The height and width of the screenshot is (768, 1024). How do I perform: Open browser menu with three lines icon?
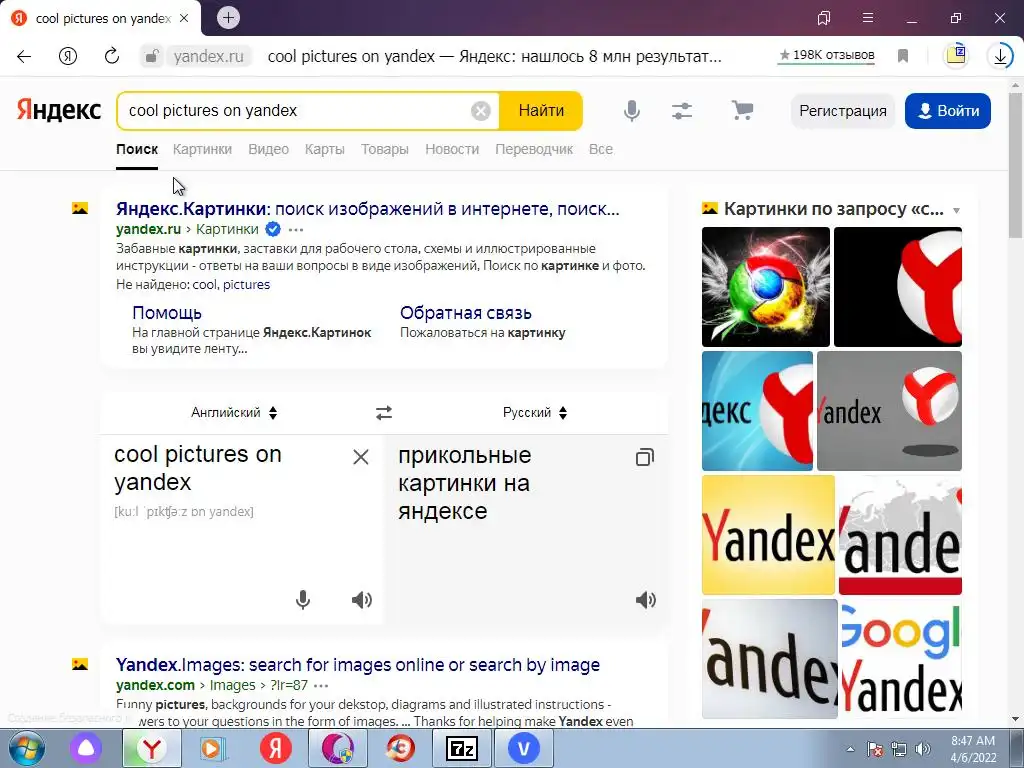point(868,18)
